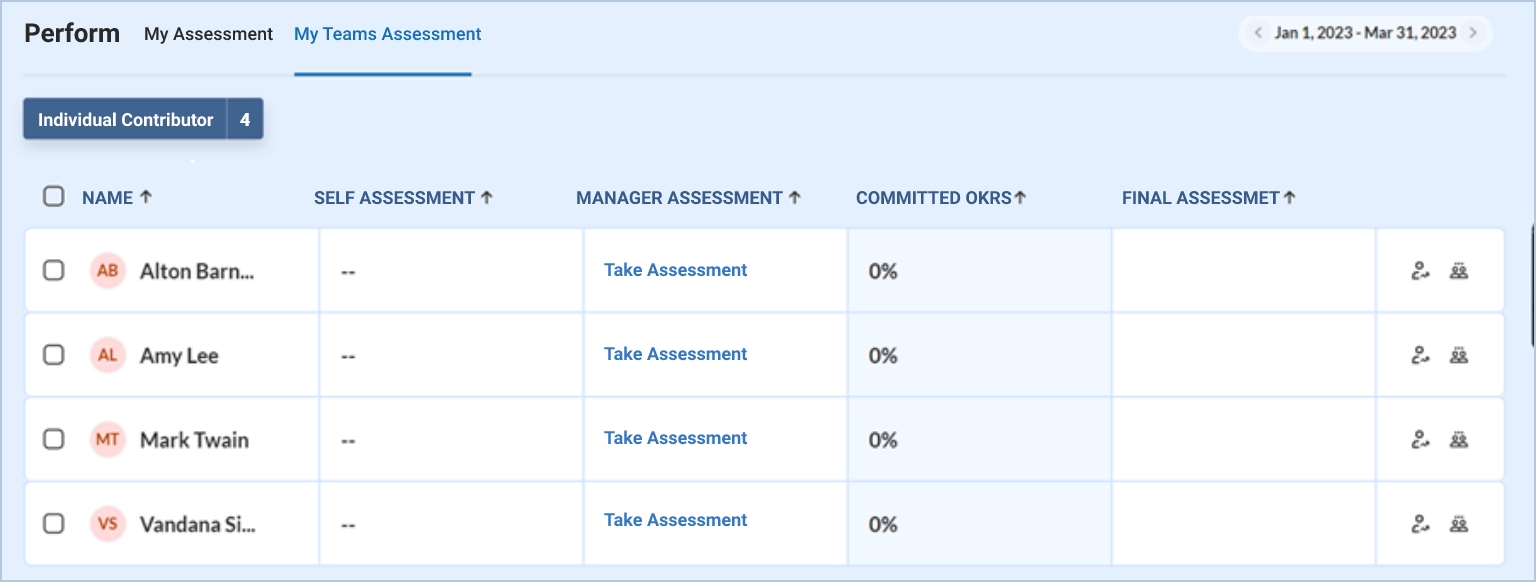This screenshot has width=1536, height=582.
Task: Sort by Self Assessment column arrow
Action: pos(487,198)
